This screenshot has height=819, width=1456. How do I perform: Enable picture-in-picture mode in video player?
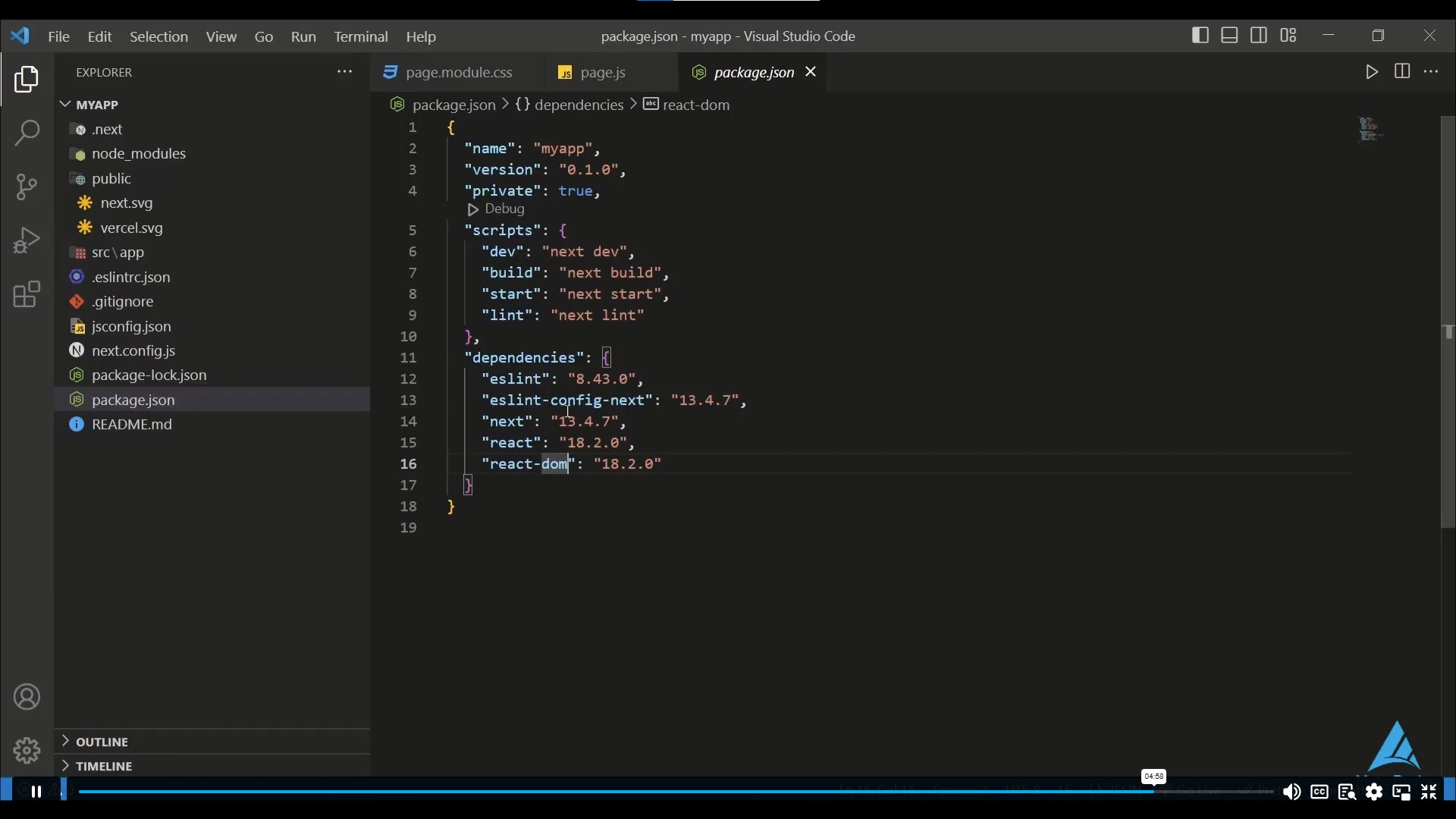[x=1401, y=792]
